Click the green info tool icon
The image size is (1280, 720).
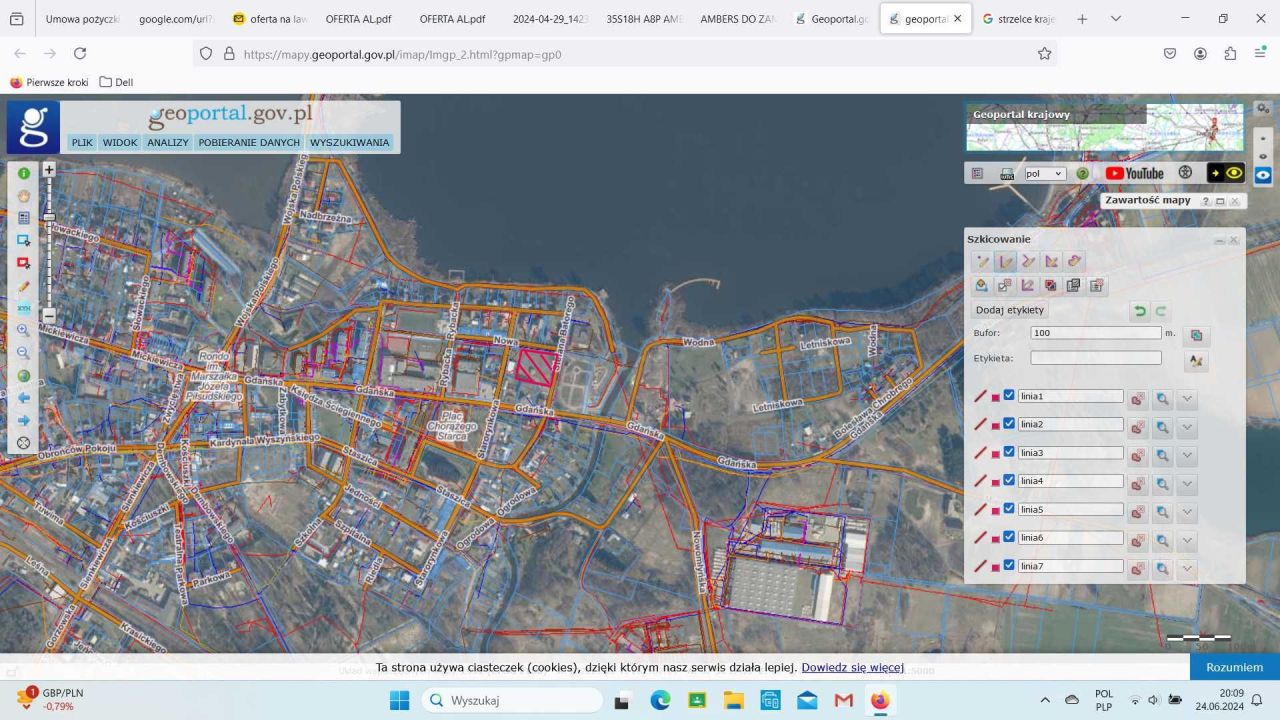(23, 173)
